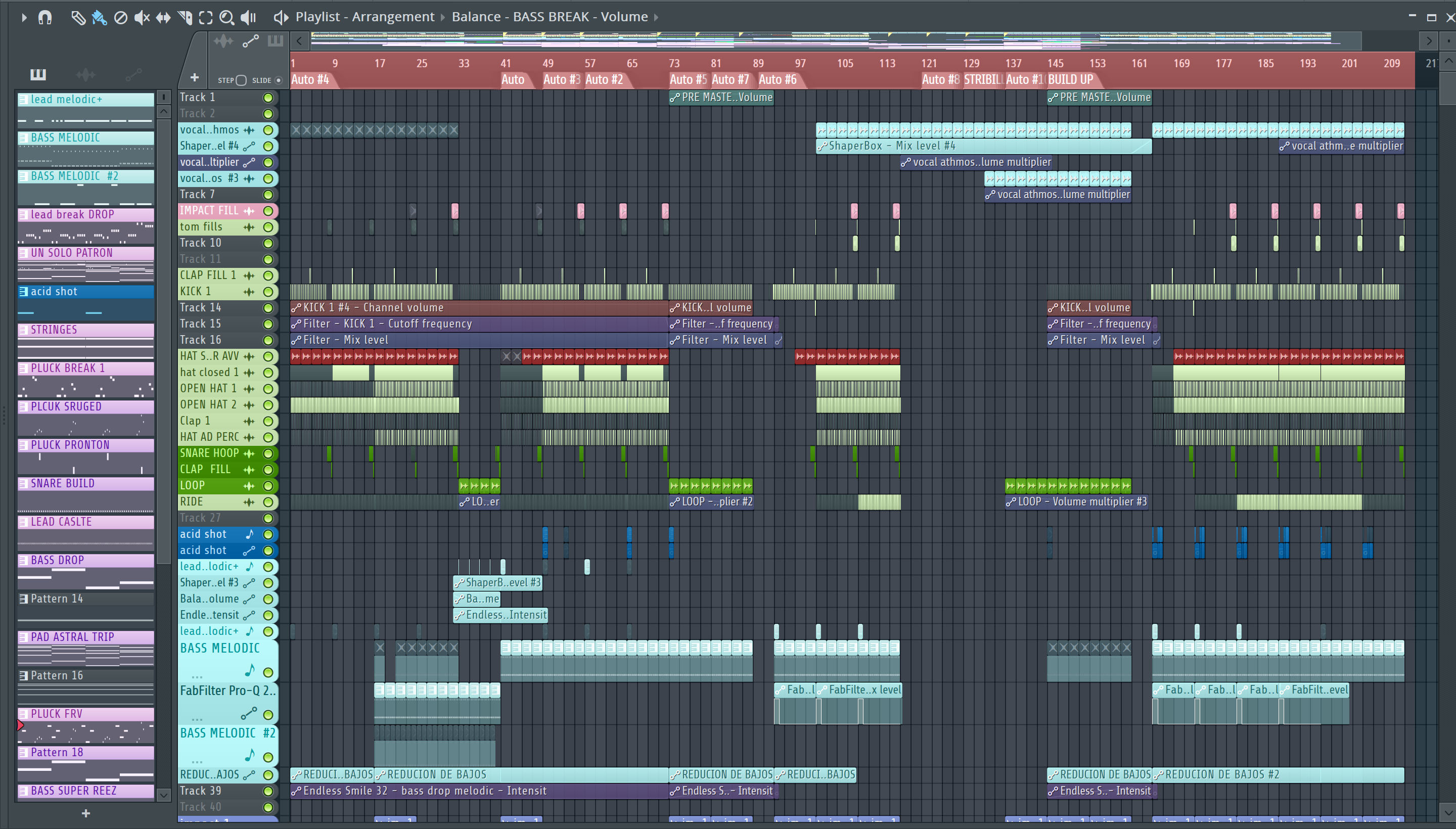
Task: Show automation clips filter in track header
Action: pos(251,40)
